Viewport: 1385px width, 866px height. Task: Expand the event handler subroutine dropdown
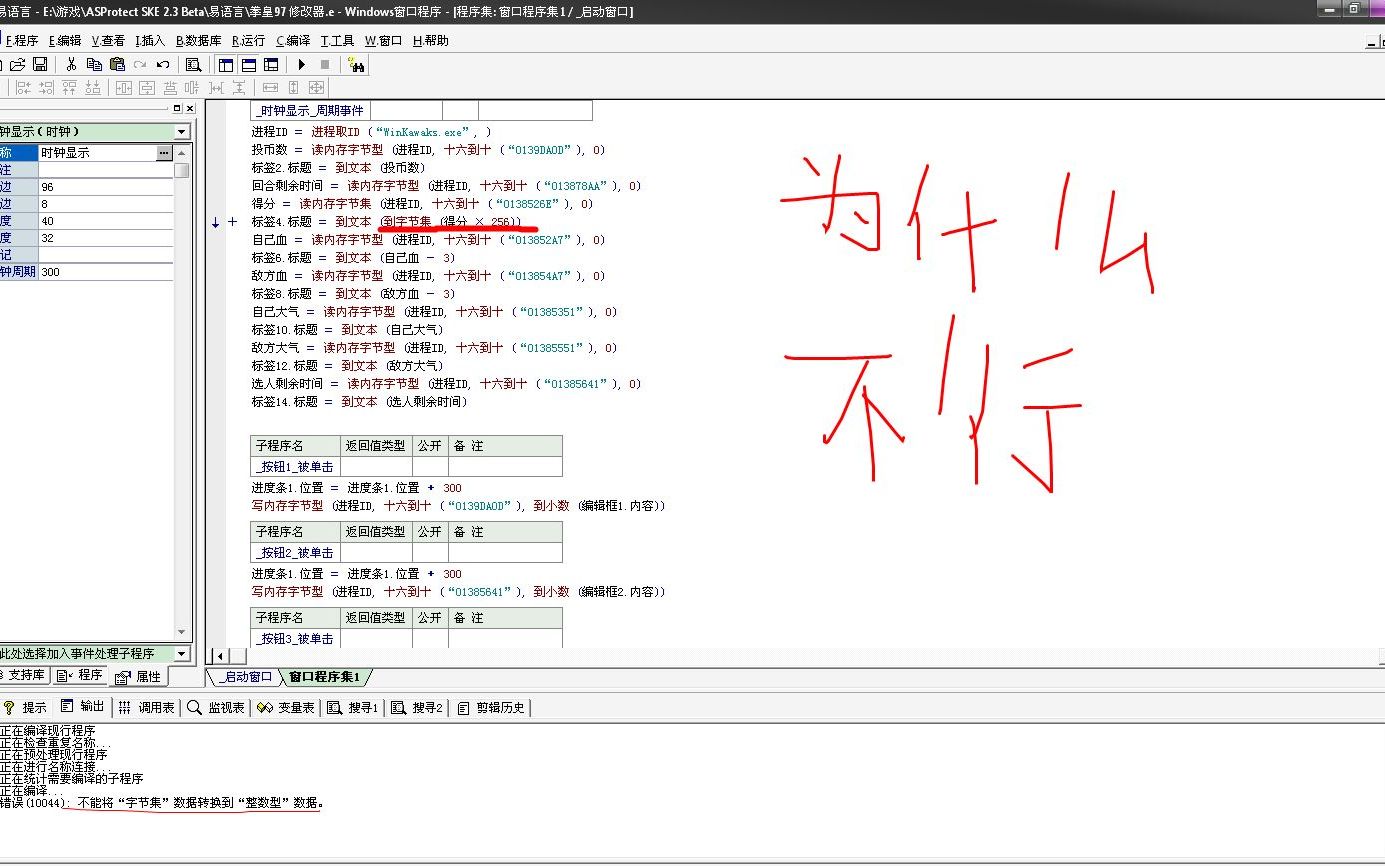point(181,653)
